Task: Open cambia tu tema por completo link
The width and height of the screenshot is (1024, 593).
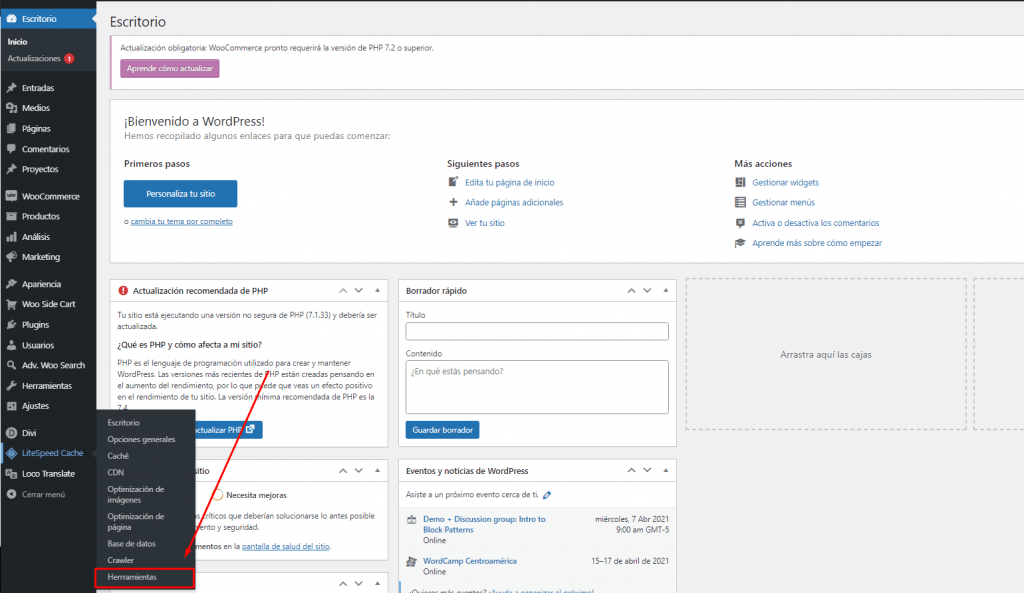Action: point(182,221)
